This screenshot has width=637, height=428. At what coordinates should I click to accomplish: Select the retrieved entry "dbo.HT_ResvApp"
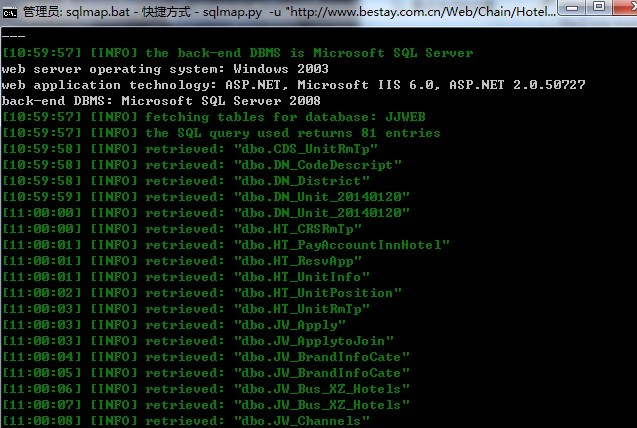298,261
